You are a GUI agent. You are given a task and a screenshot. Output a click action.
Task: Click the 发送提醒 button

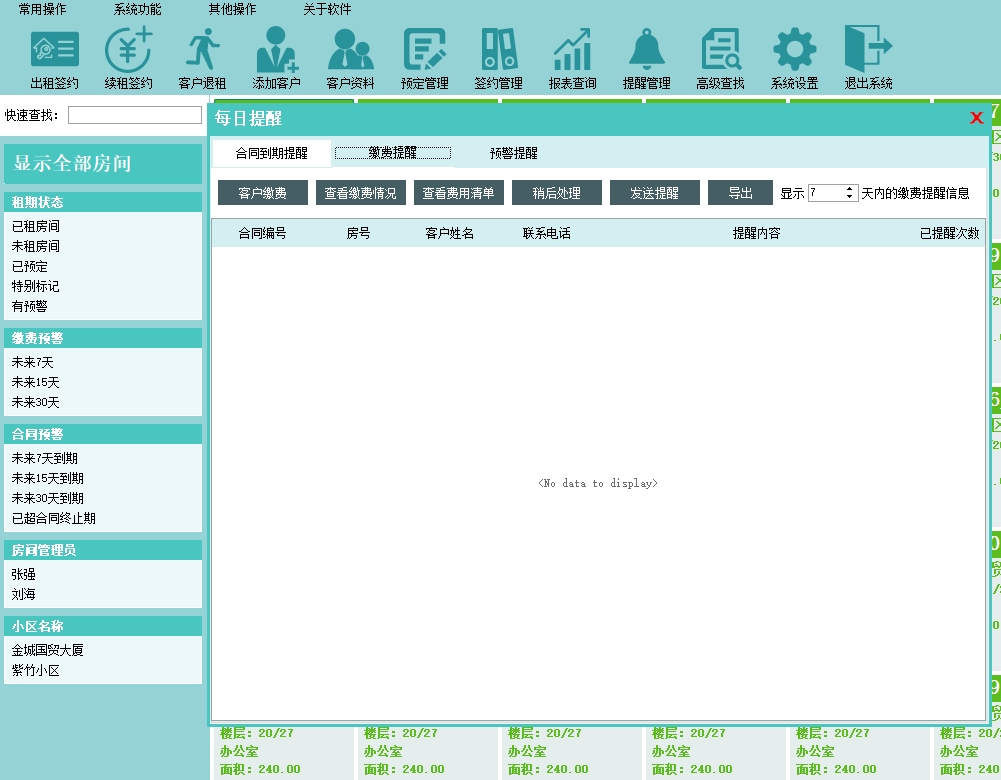[x=654, y=193]
